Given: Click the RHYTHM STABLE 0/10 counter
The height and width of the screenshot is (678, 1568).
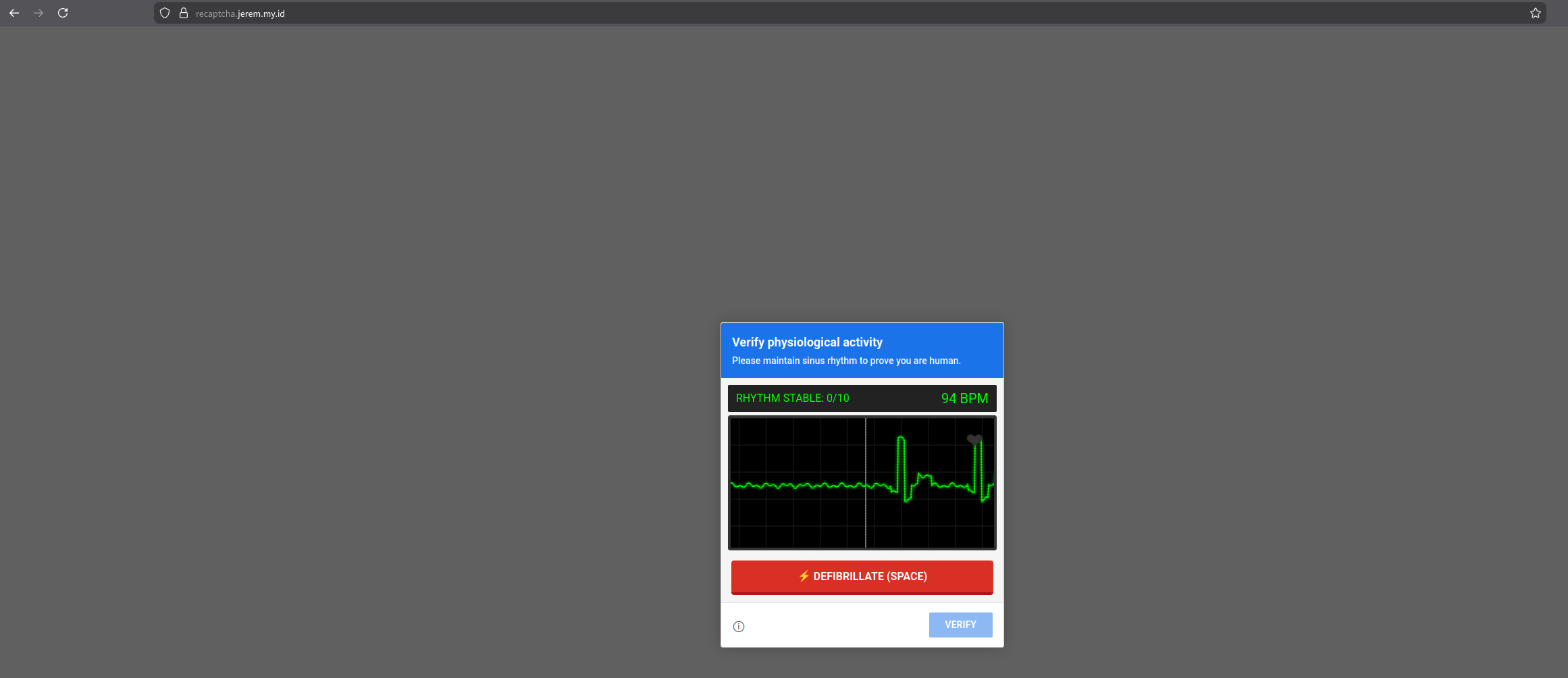Looking at the screenshot, I should (792, 398).
